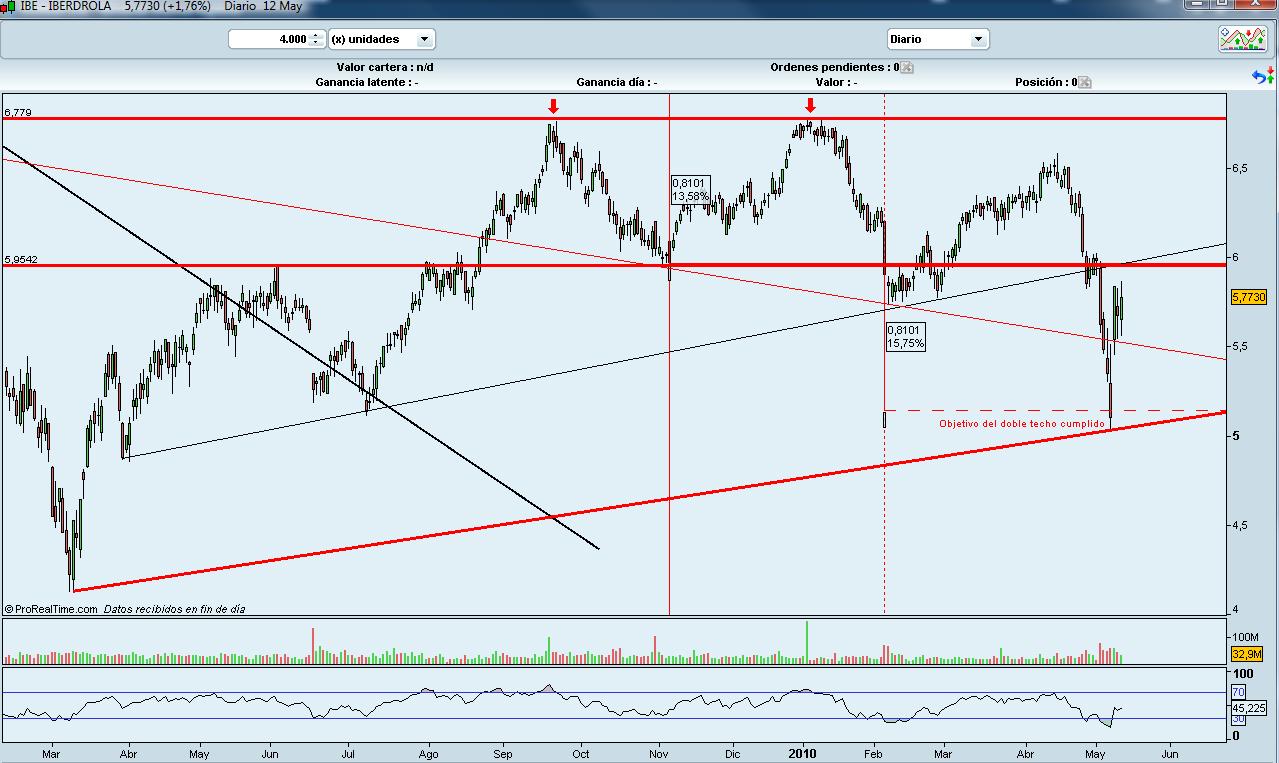1279x763 pixels.
Task: Click the ProRealTime.com copyright text
Action: coord(50,608)
